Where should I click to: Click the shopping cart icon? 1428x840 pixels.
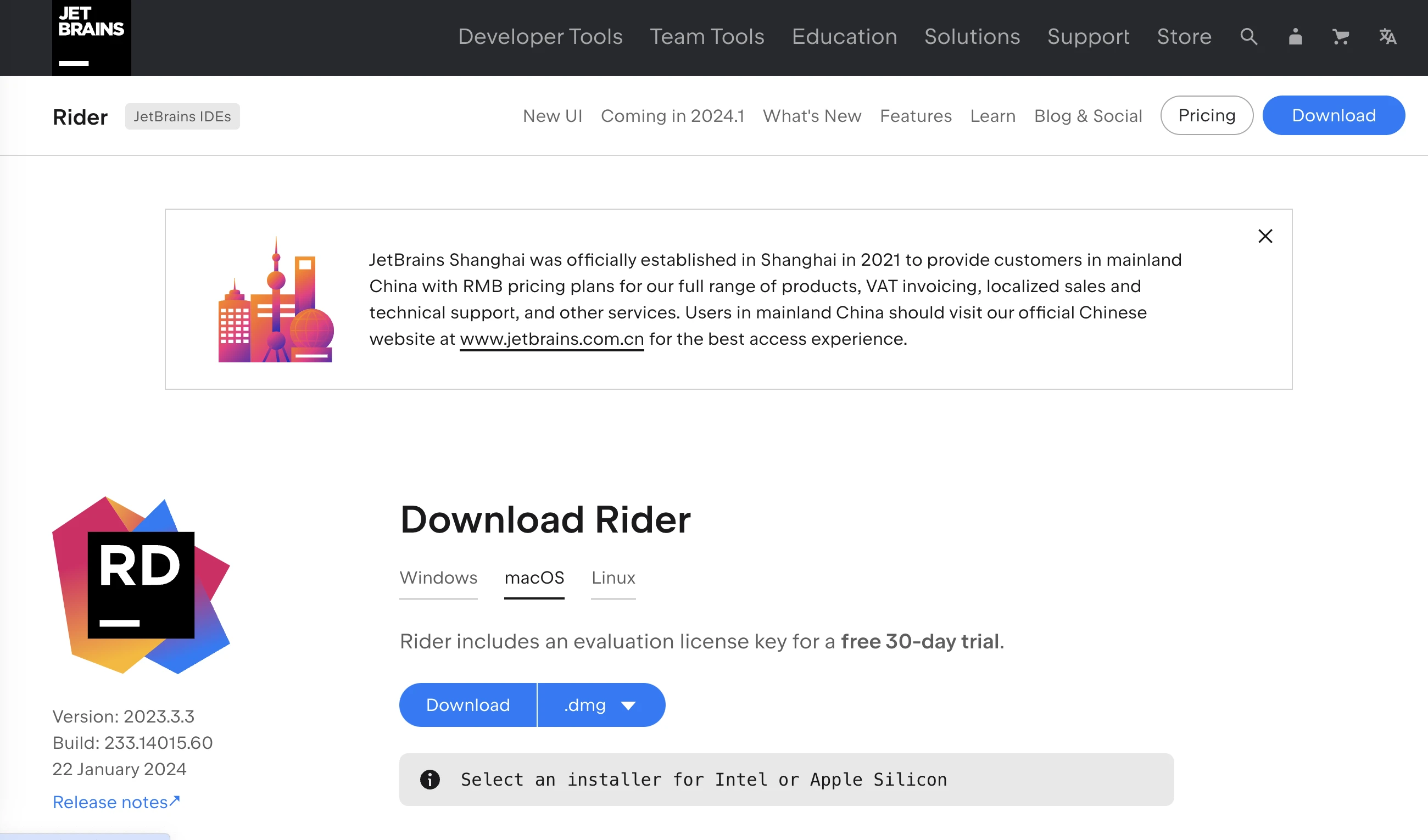1340,37
